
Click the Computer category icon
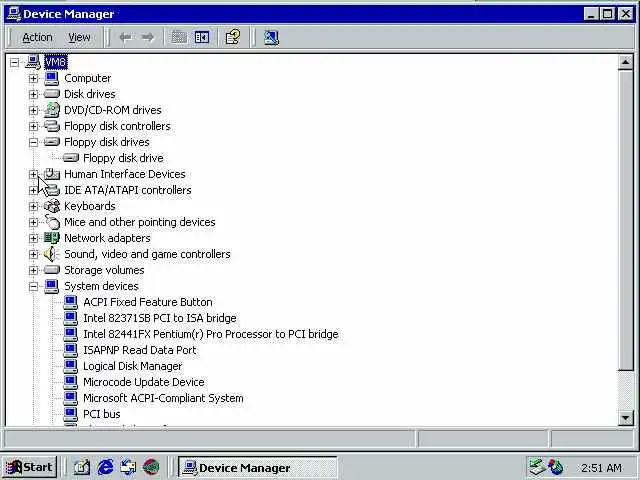click(x=52, y=78)
